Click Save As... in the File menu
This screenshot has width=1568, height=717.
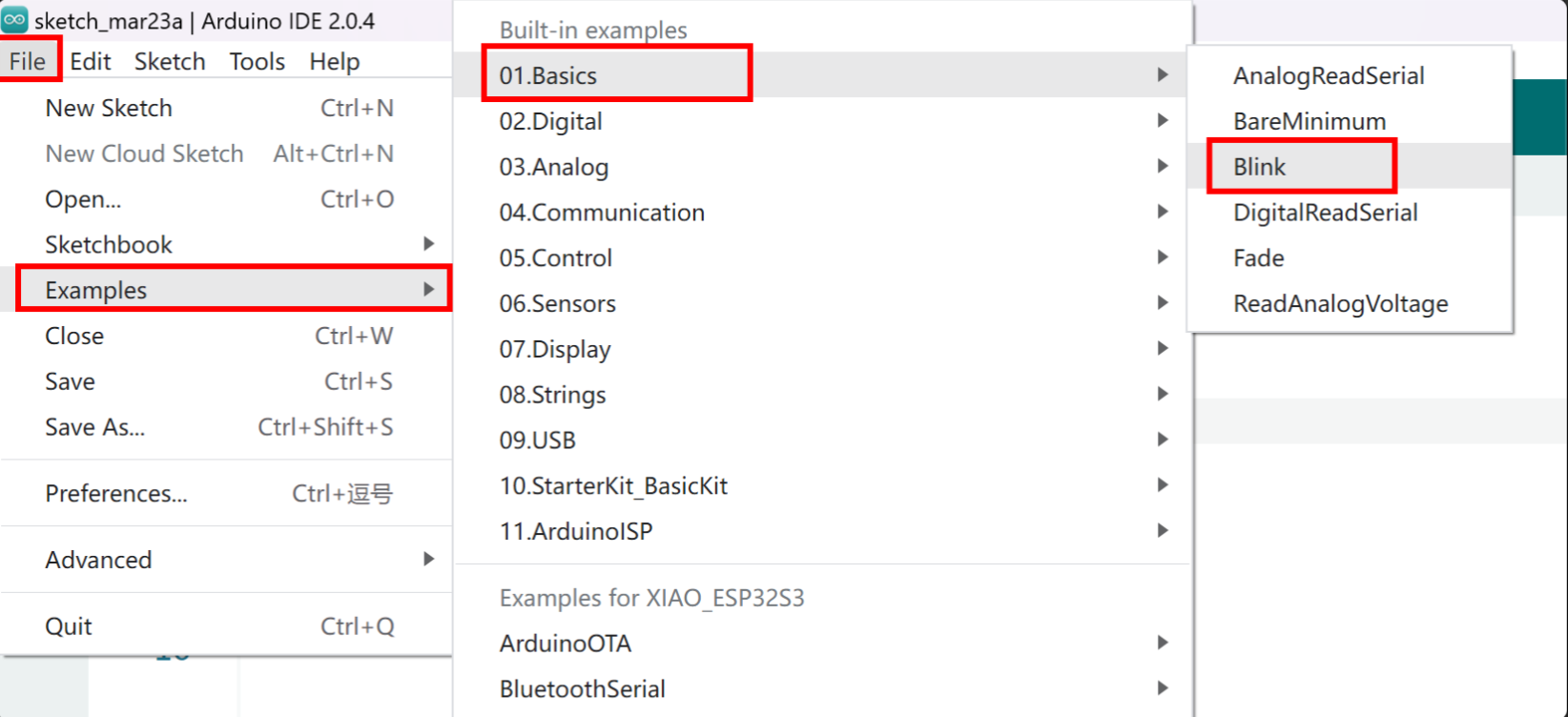94,427
